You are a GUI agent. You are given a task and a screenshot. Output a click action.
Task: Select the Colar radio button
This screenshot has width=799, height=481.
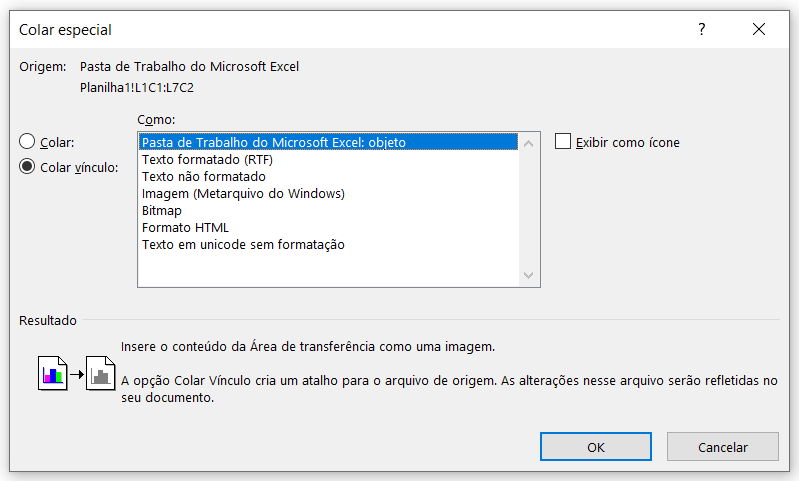coord(27,141)
